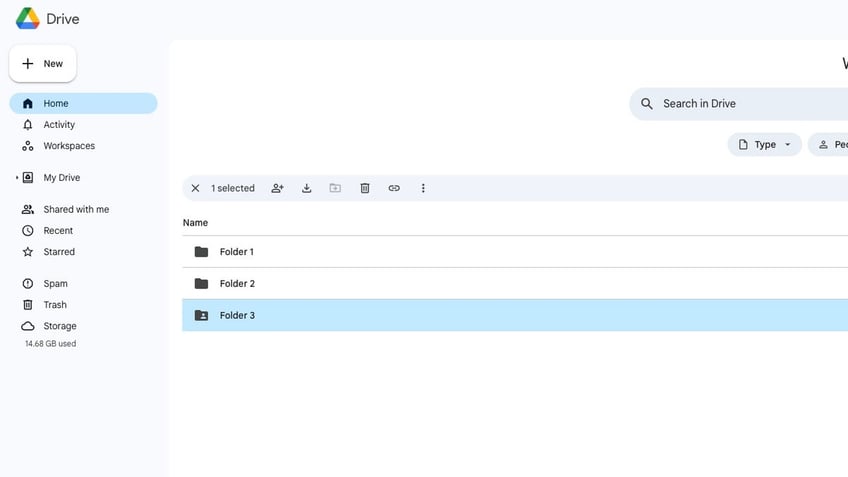Download the selected folder via the toolbar icon
The width and height of the screenshot is (848, 477).
coord(307,188)
